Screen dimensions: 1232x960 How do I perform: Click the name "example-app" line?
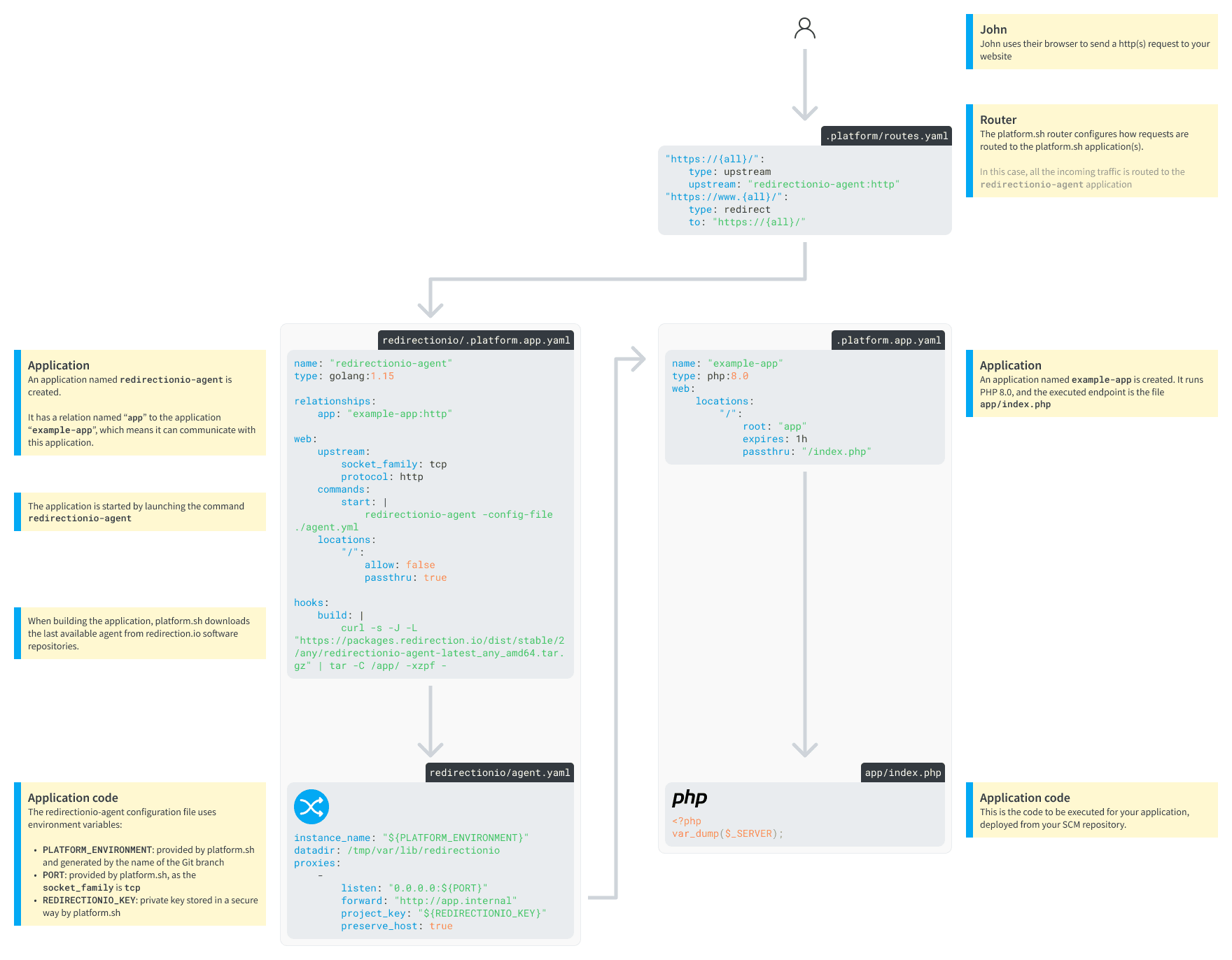pyautogui.click(x=727, y=363)
